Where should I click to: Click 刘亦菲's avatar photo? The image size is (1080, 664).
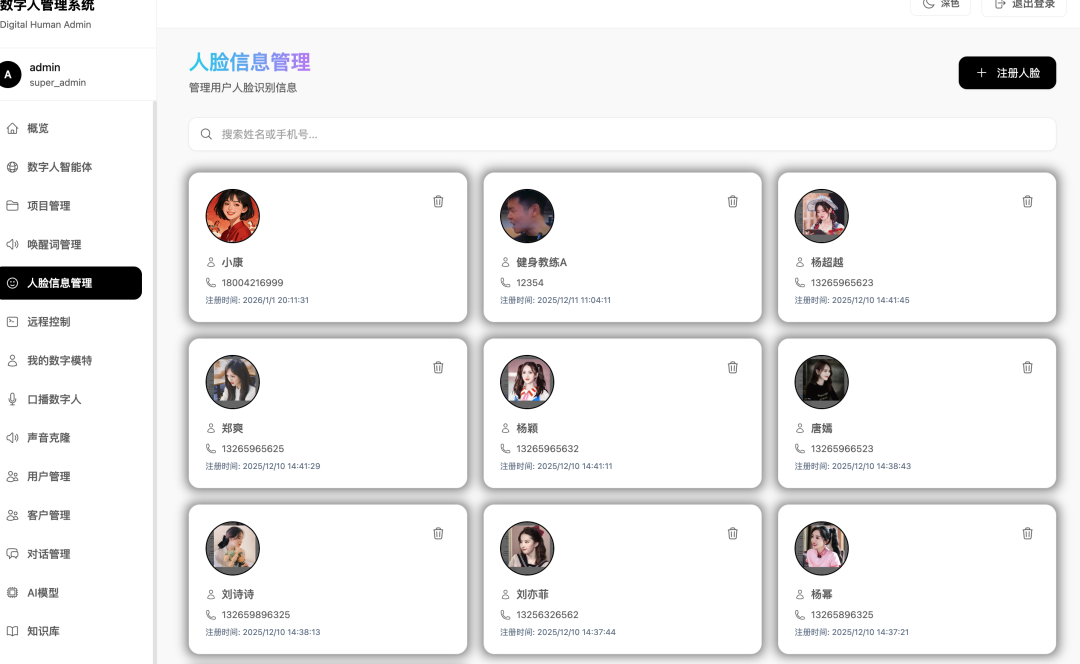527,548
